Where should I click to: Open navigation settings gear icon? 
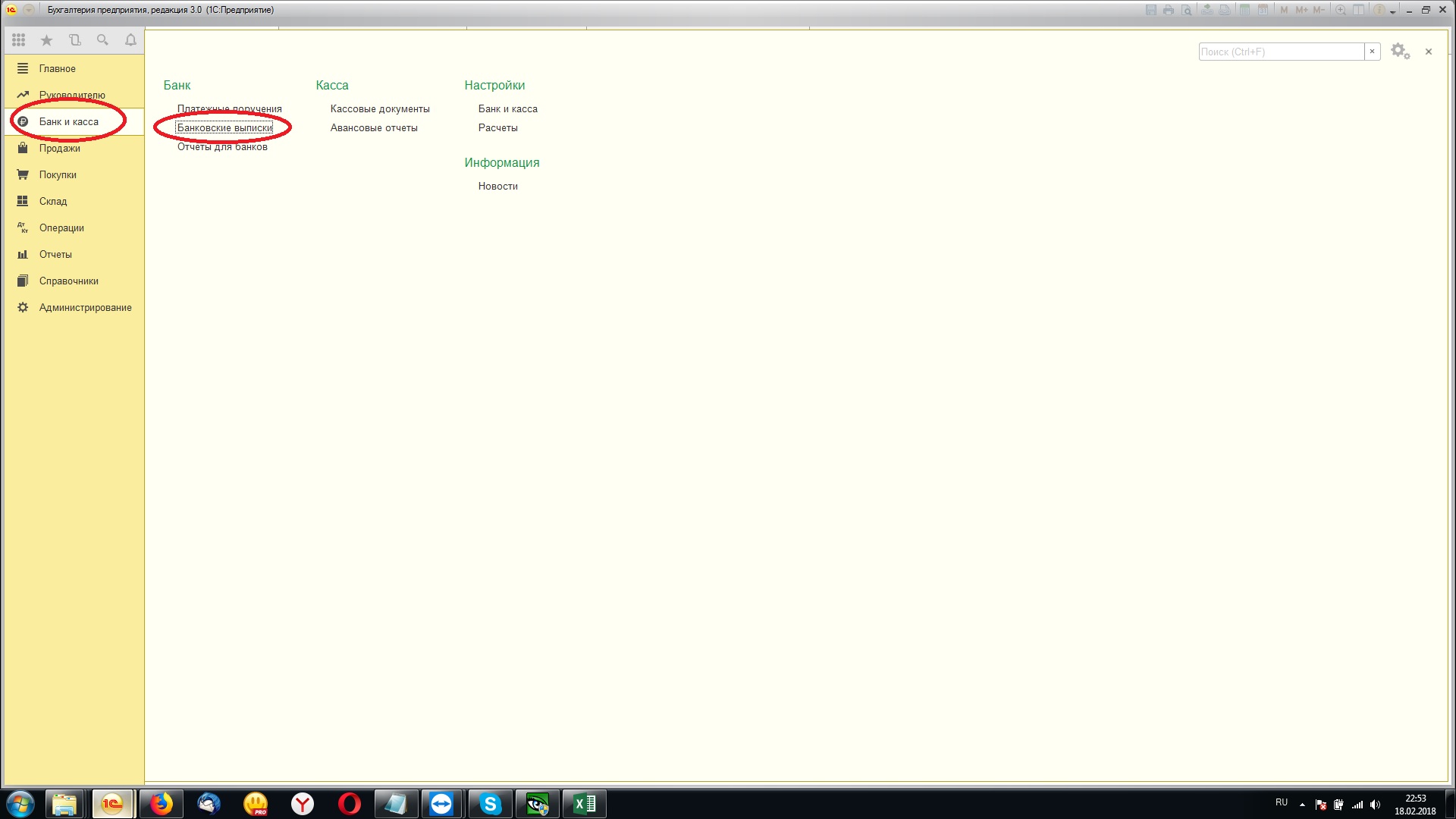(x=1400, y=52)
